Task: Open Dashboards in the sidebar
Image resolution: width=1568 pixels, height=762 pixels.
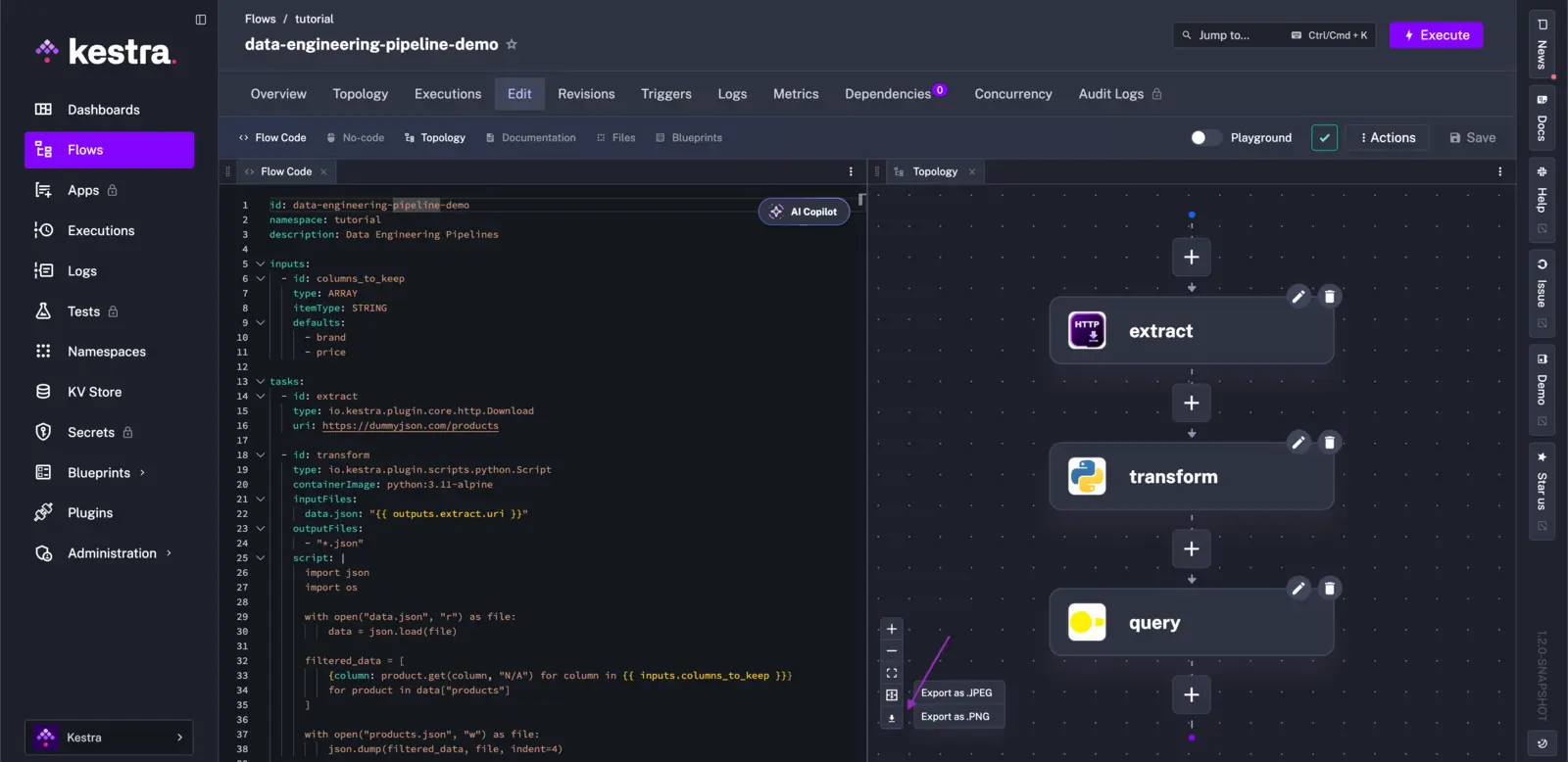Action: [x=109, y=110]
